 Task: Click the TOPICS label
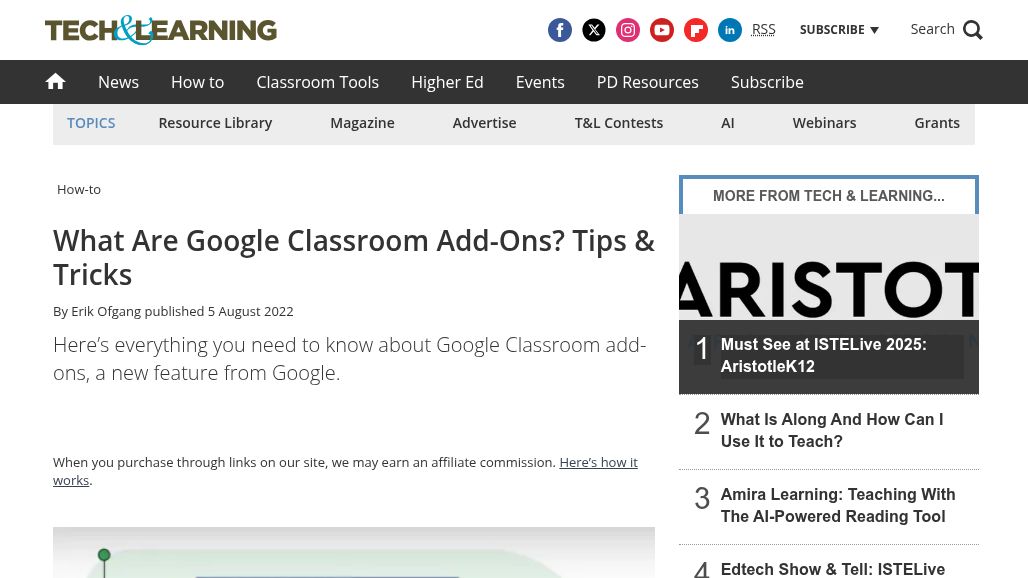pyautogui.click(x=91, y=123)
